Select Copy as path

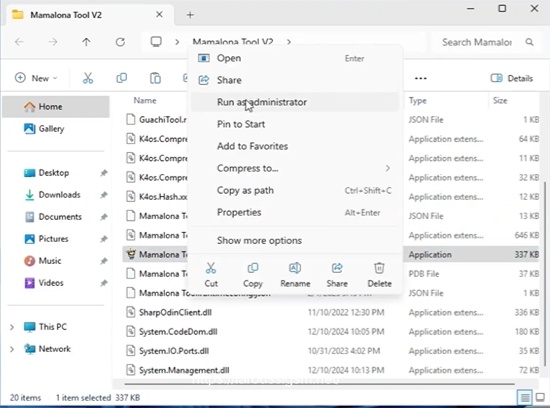[295, 190]
